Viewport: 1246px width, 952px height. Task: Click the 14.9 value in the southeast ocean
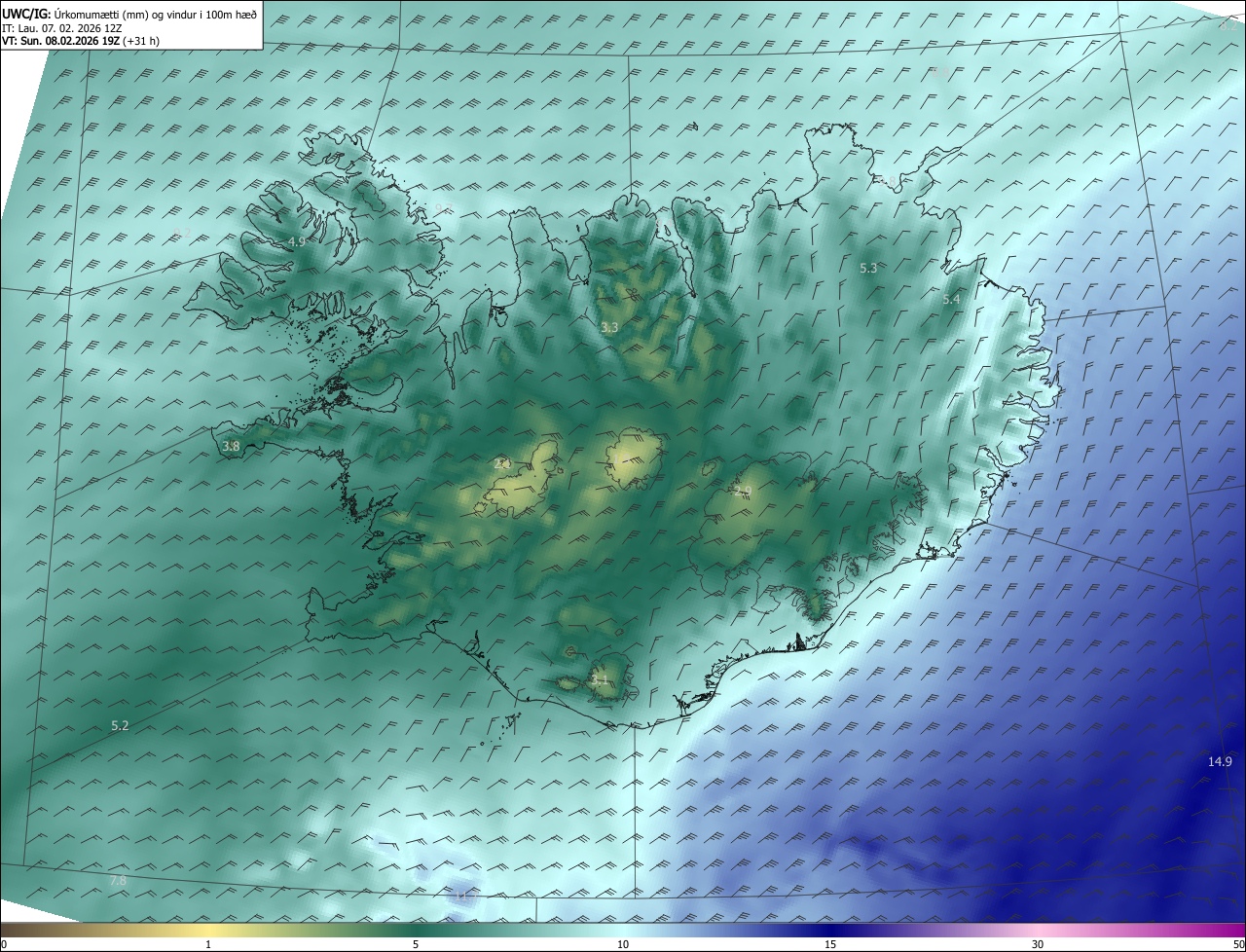pos(1220,761)
